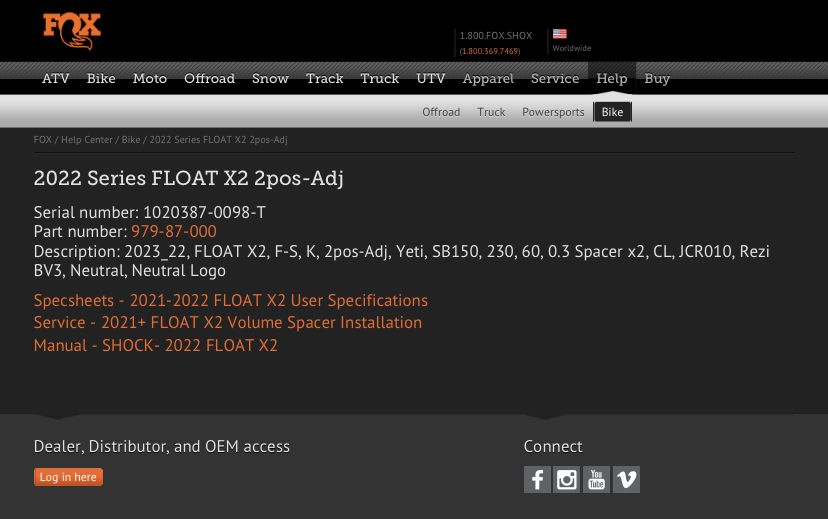
Task: Click the Log in here button
Action: pos(68,477)
